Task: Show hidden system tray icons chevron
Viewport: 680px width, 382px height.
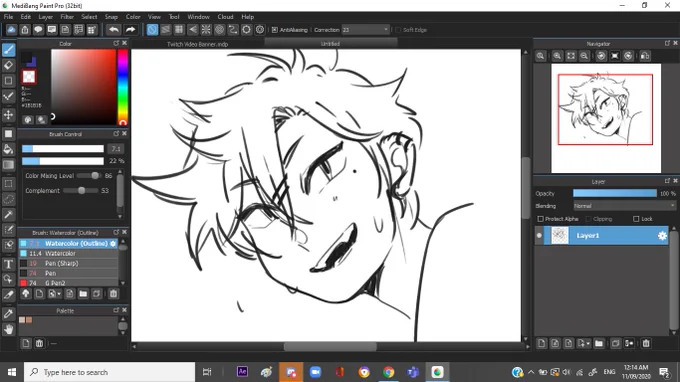Action: pos(531,372)
